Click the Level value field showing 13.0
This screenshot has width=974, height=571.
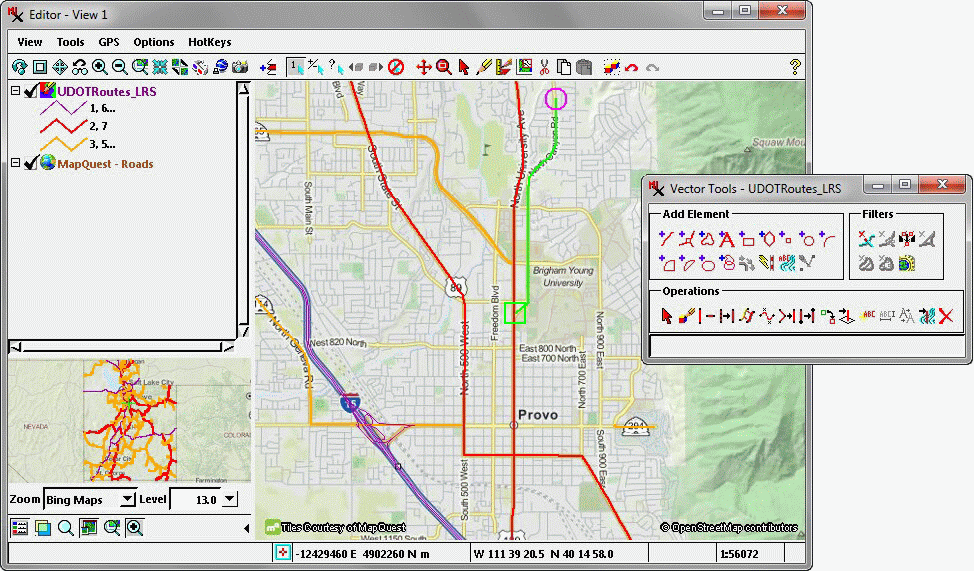click(196, 500)
